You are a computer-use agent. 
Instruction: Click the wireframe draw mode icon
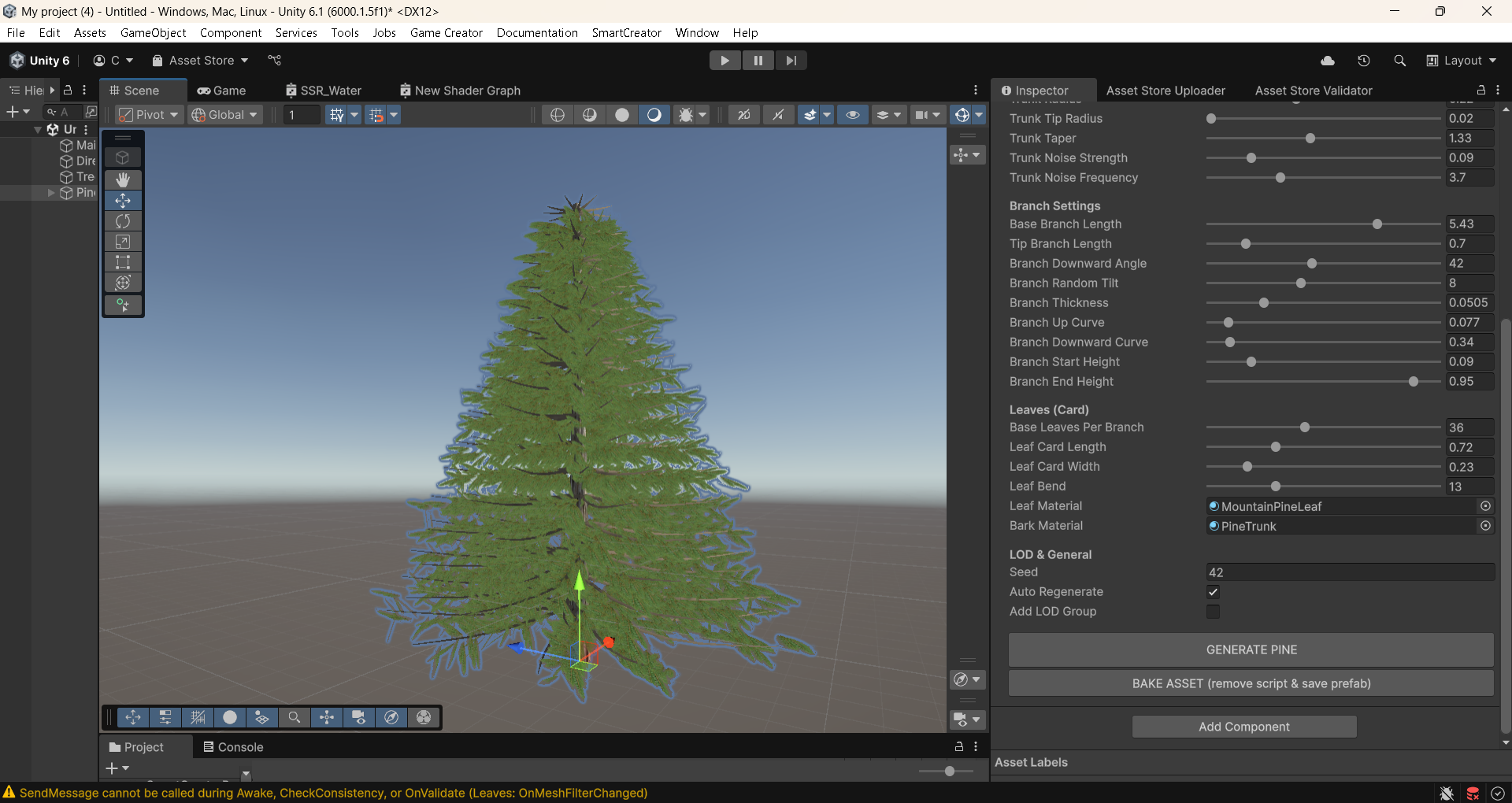[x=558, y=115]
